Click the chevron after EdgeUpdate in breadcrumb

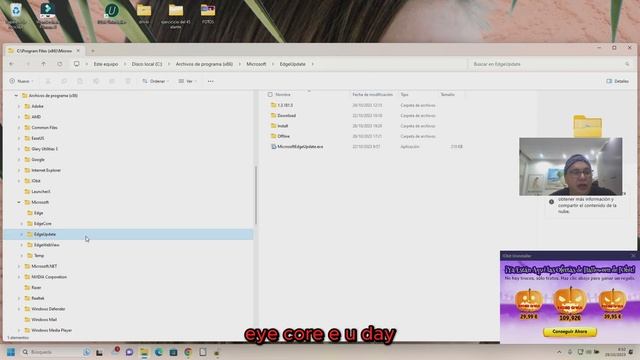[x=313, y=64]
